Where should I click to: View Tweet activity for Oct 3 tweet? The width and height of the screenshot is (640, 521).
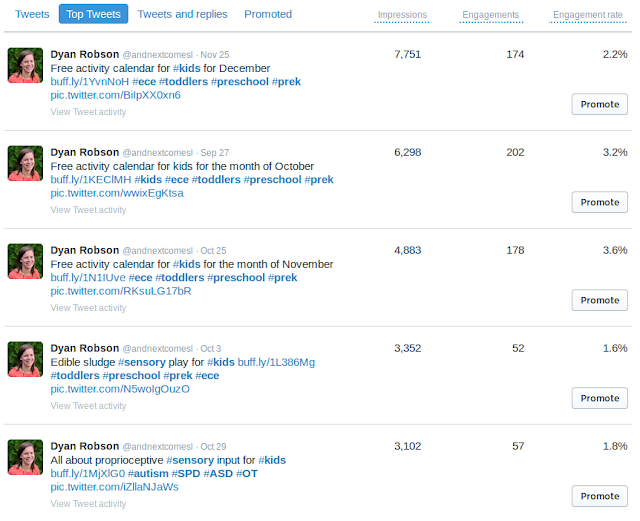[x=88, y=406]
